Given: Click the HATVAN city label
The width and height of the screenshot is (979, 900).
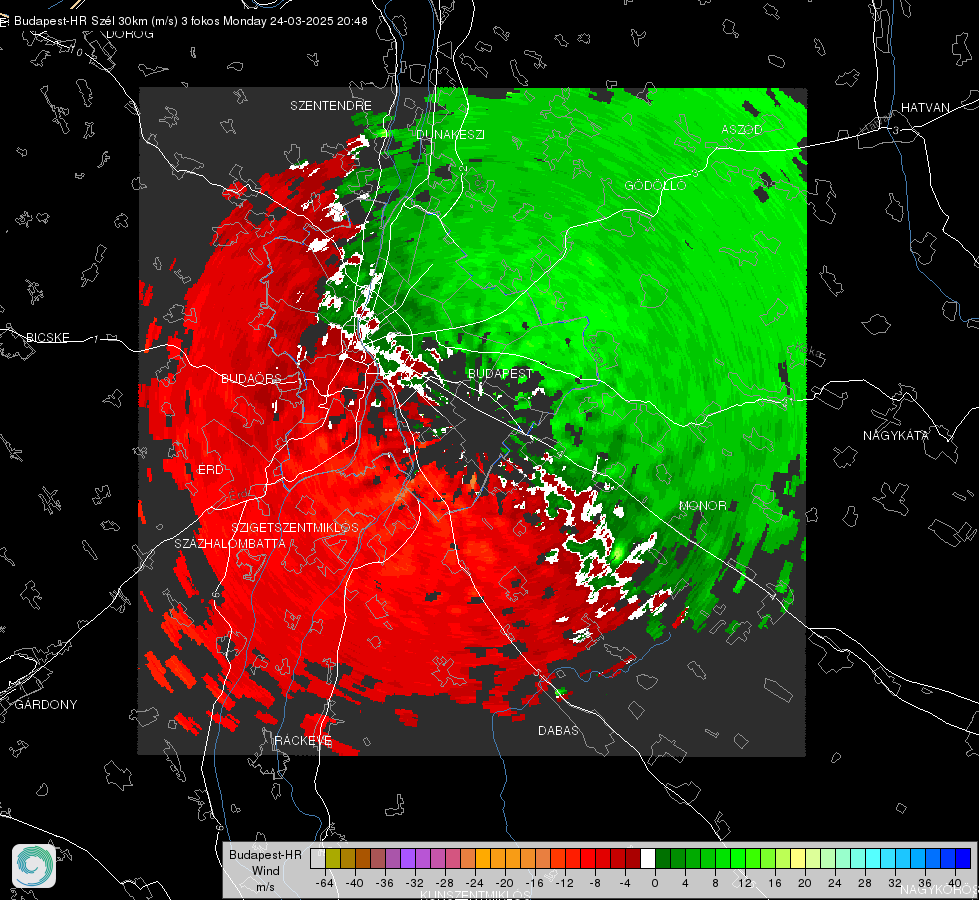Looking at the screenshot, I should coord(925,107).
